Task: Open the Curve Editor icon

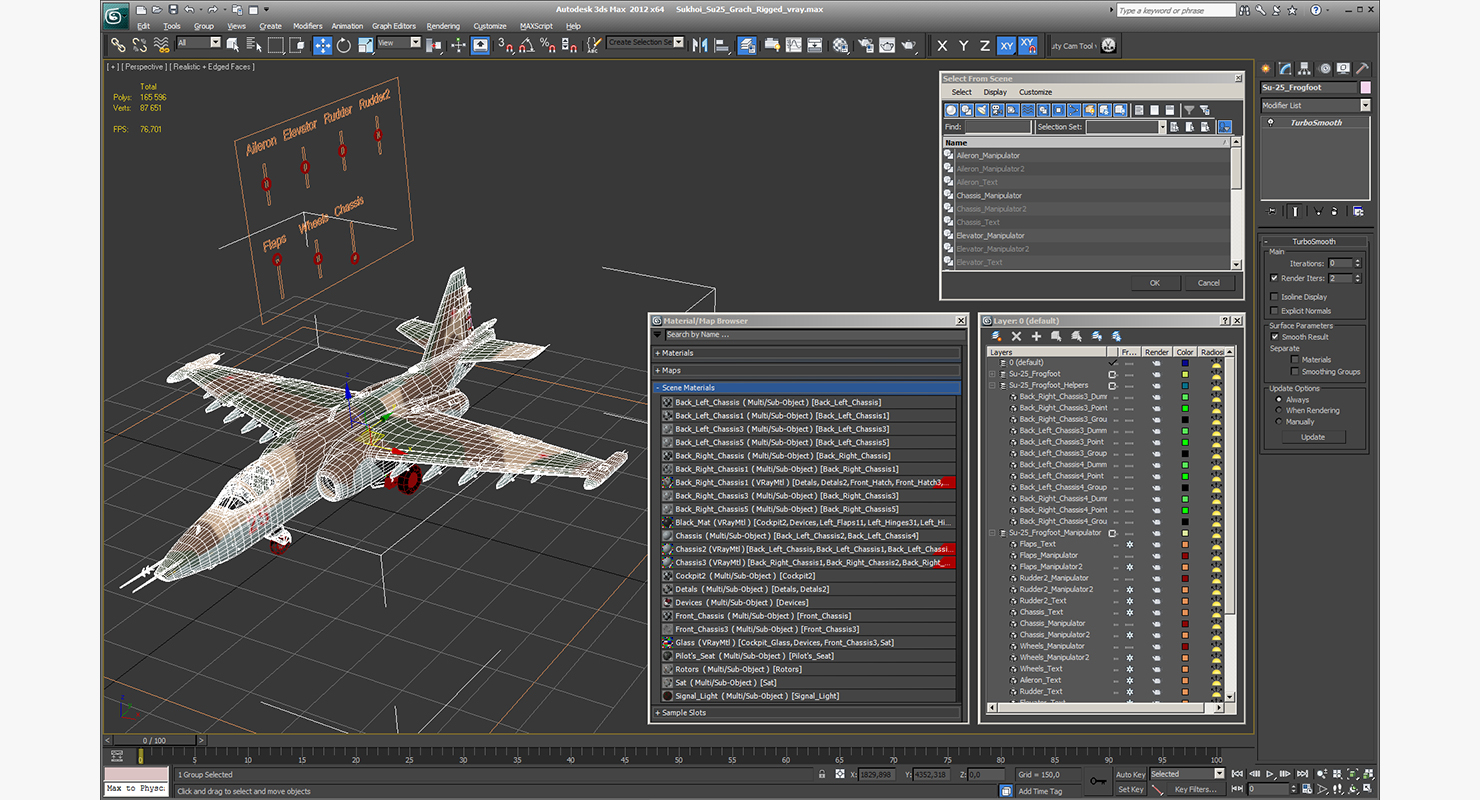Action: 794,45
